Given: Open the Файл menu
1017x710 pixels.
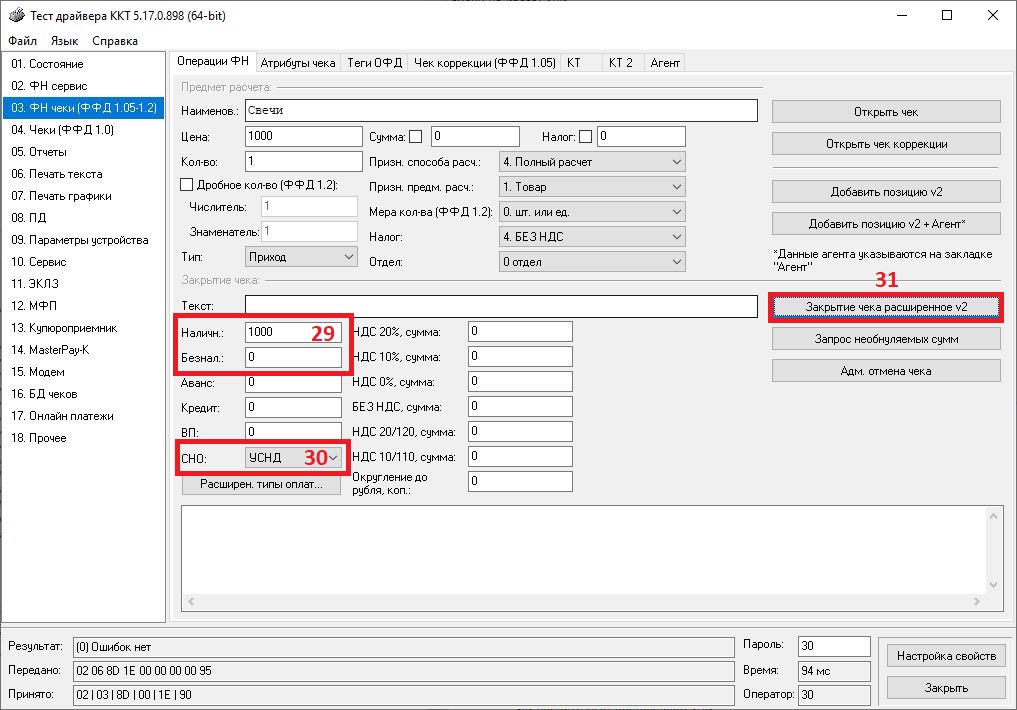Looking at the screenshot, I should point(22,41).
